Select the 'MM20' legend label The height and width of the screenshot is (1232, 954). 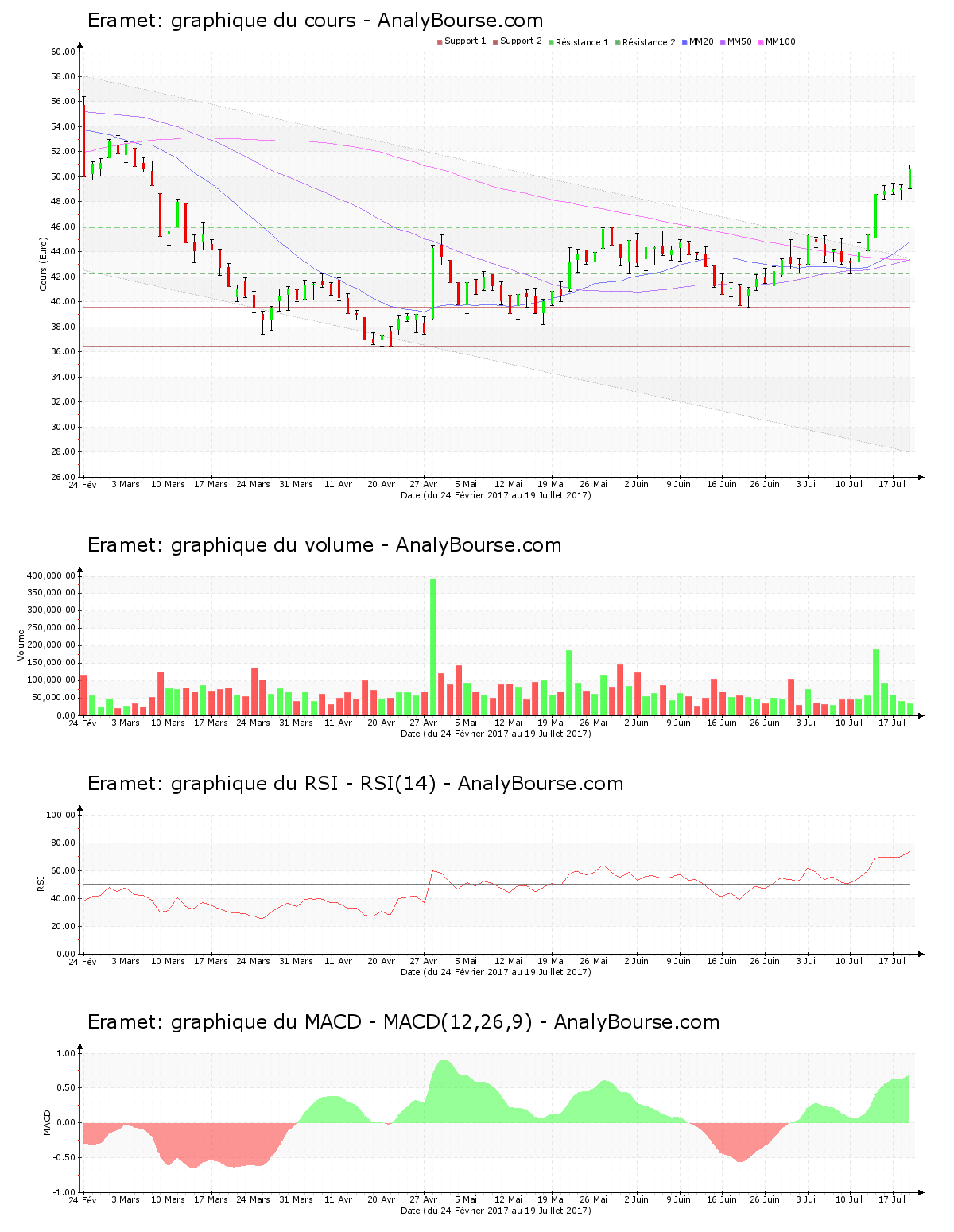click(701, 41)
